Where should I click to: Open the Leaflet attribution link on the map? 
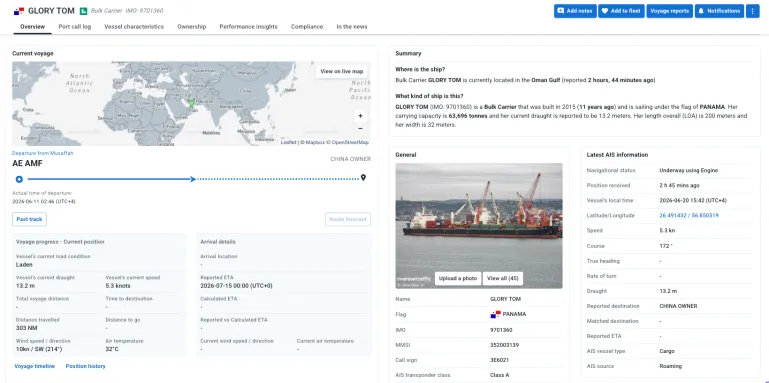click(x=288, y=142)
